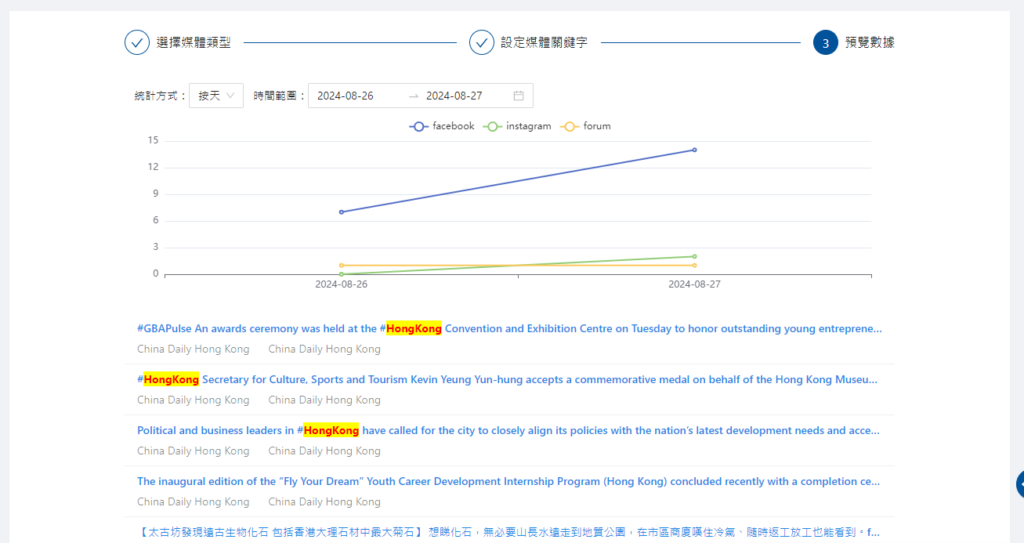This screenshot has height=543, width=1024.
Task: Click the blue tab at right screen edge
Action: point(1020,484)
